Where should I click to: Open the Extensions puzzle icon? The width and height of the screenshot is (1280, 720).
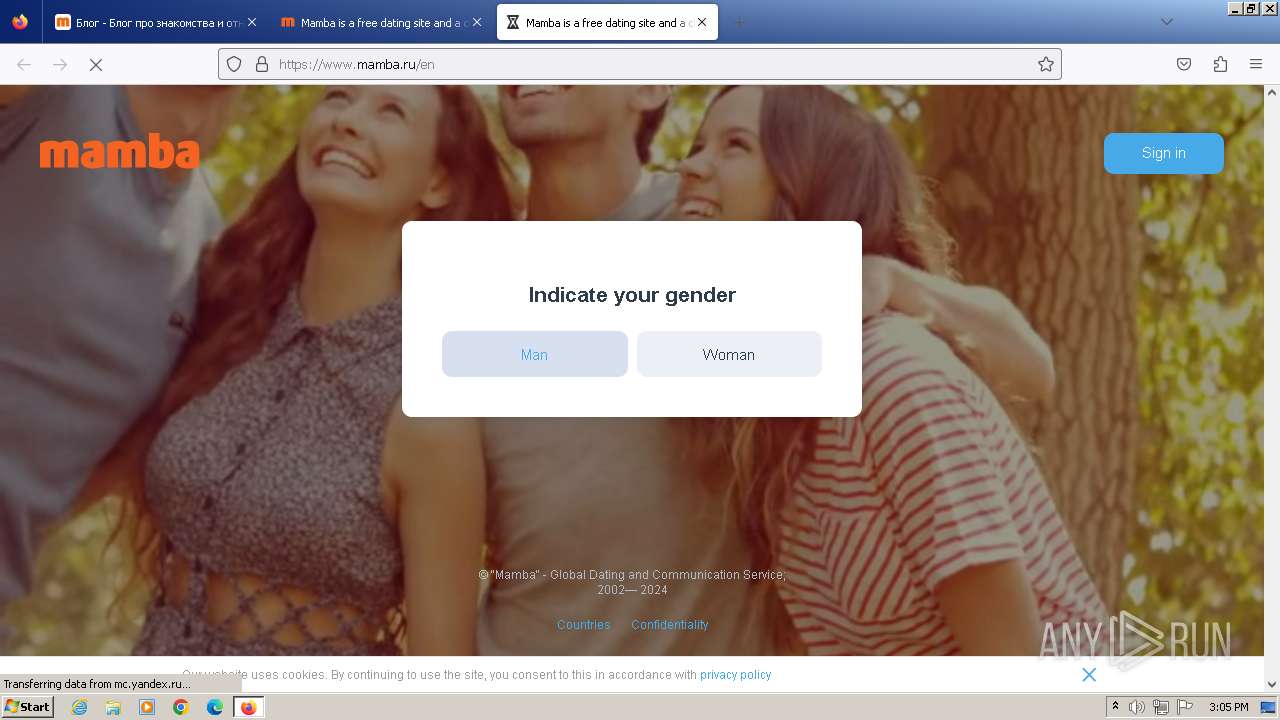click(x=1220, y=64)
